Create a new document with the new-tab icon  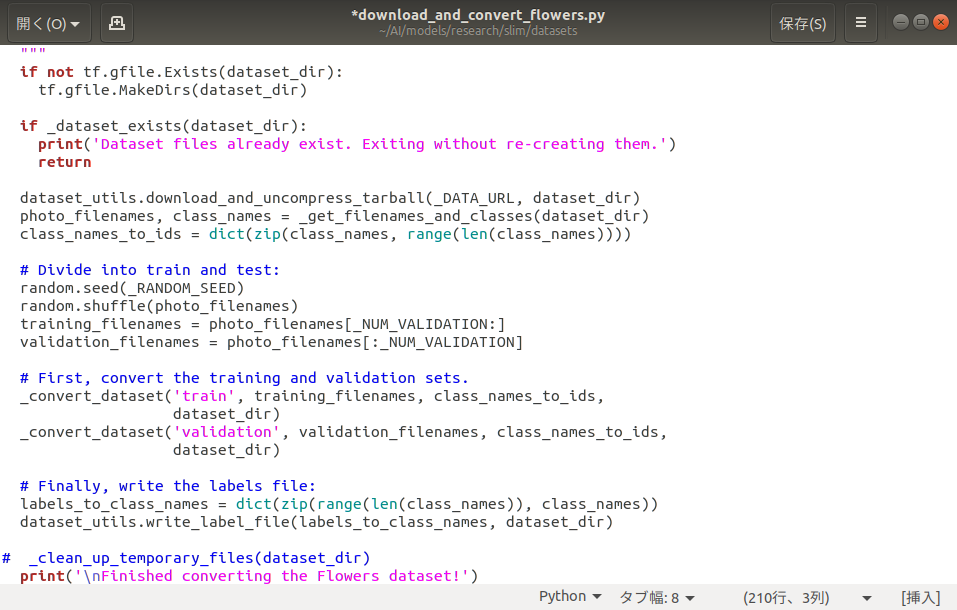coord(117,23)
